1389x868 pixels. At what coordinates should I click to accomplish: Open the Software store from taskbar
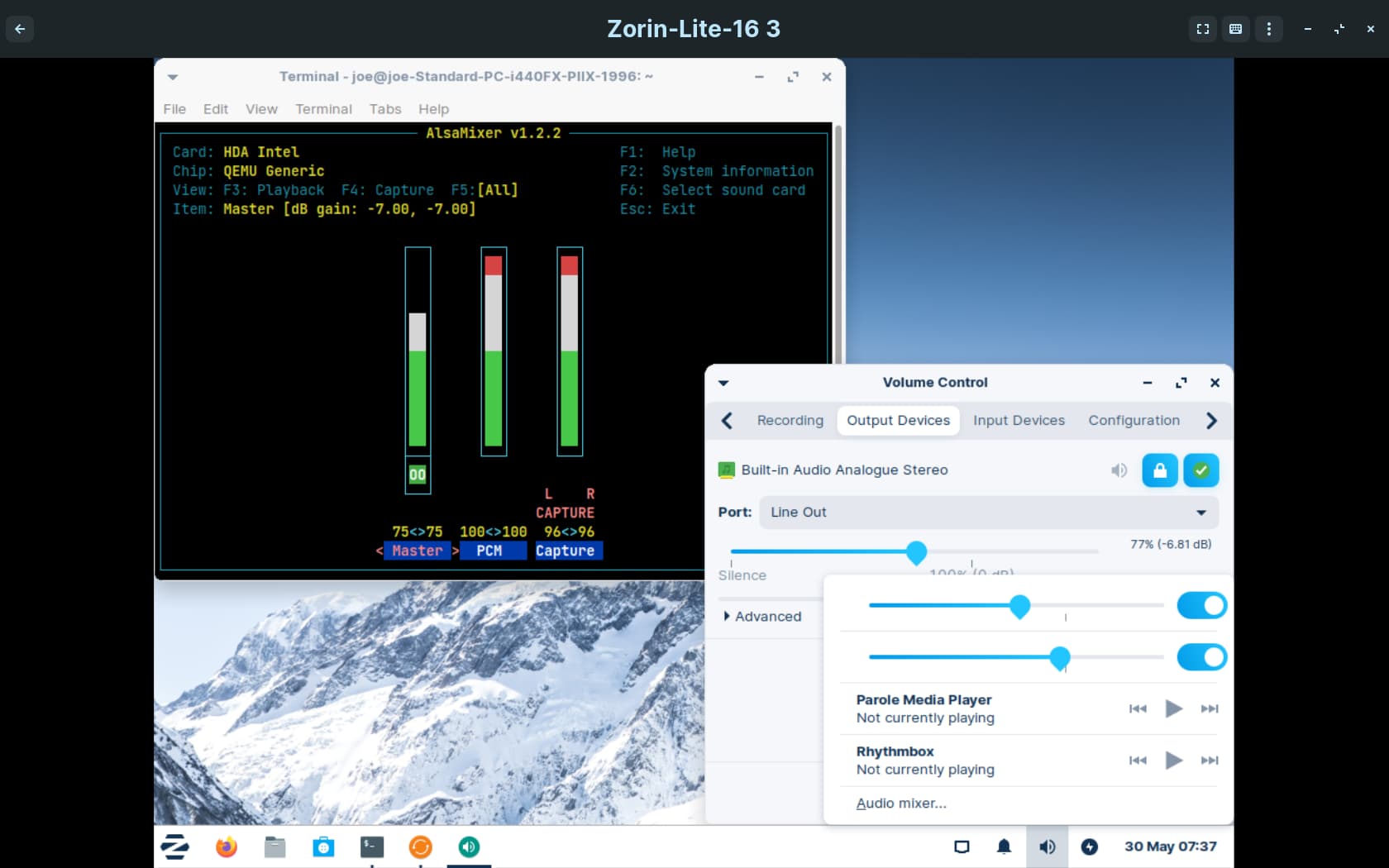click(x=323, y=847)
